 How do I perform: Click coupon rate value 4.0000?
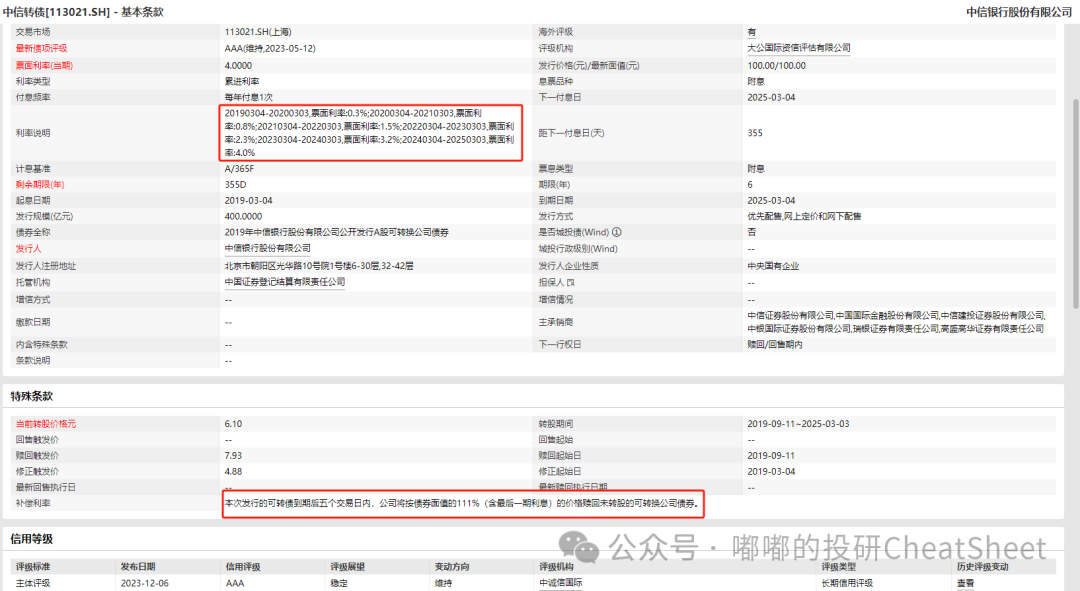pos(238,65)
